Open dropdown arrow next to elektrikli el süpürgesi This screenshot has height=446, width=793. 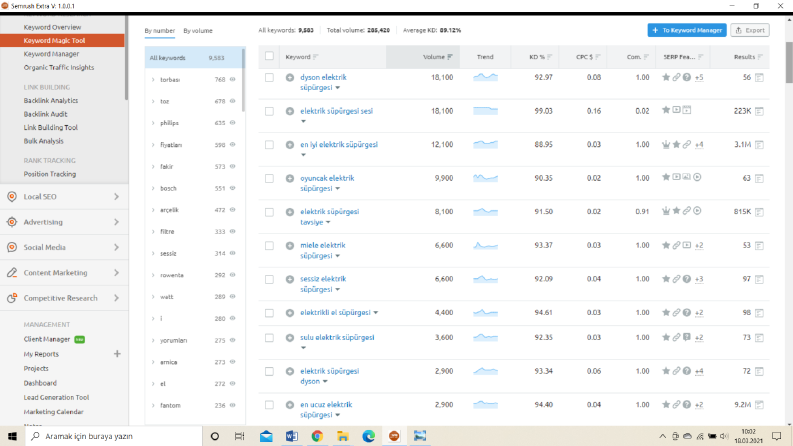pyautogui.click(x=376, y=313)
